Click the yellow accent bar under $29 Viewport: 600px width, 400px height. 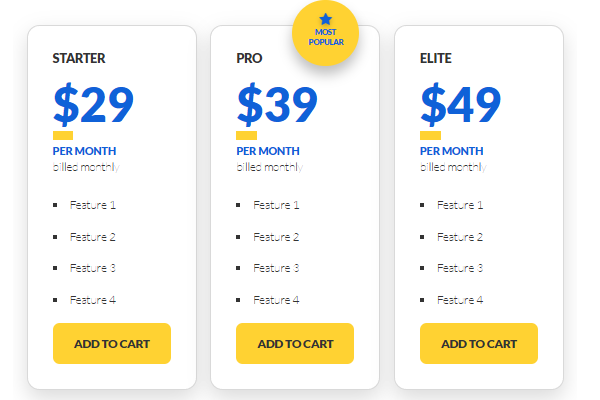(63, 135)
